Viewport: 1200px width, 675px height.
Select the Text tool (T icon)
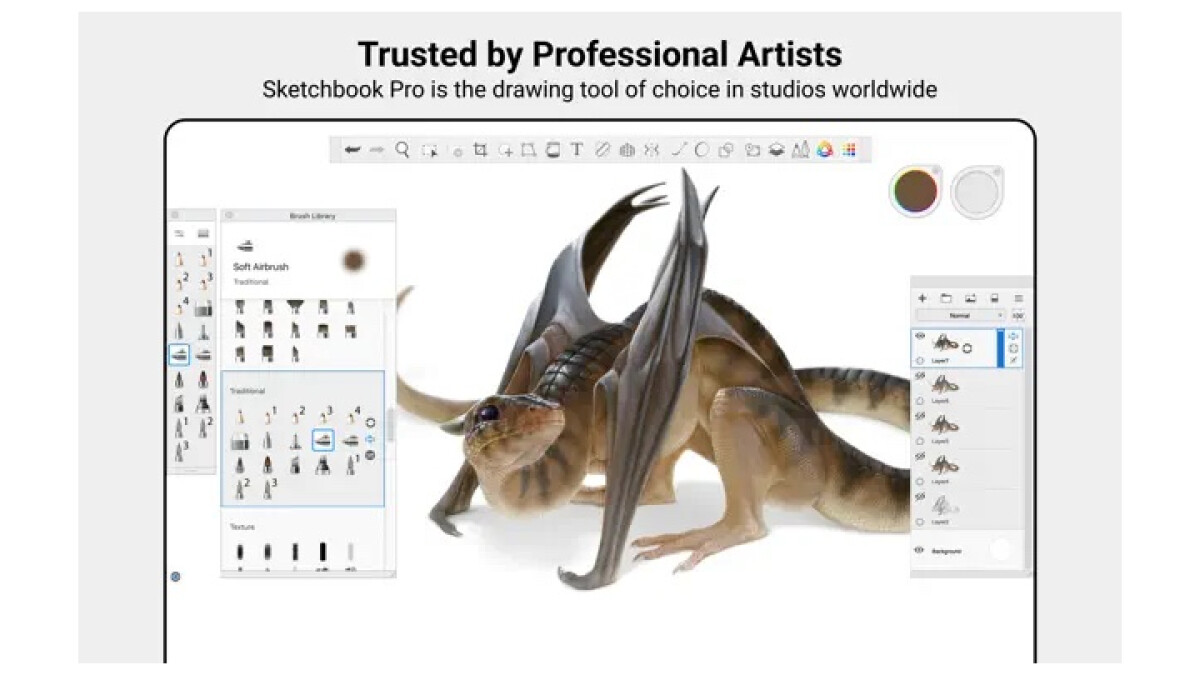point(577,150)
